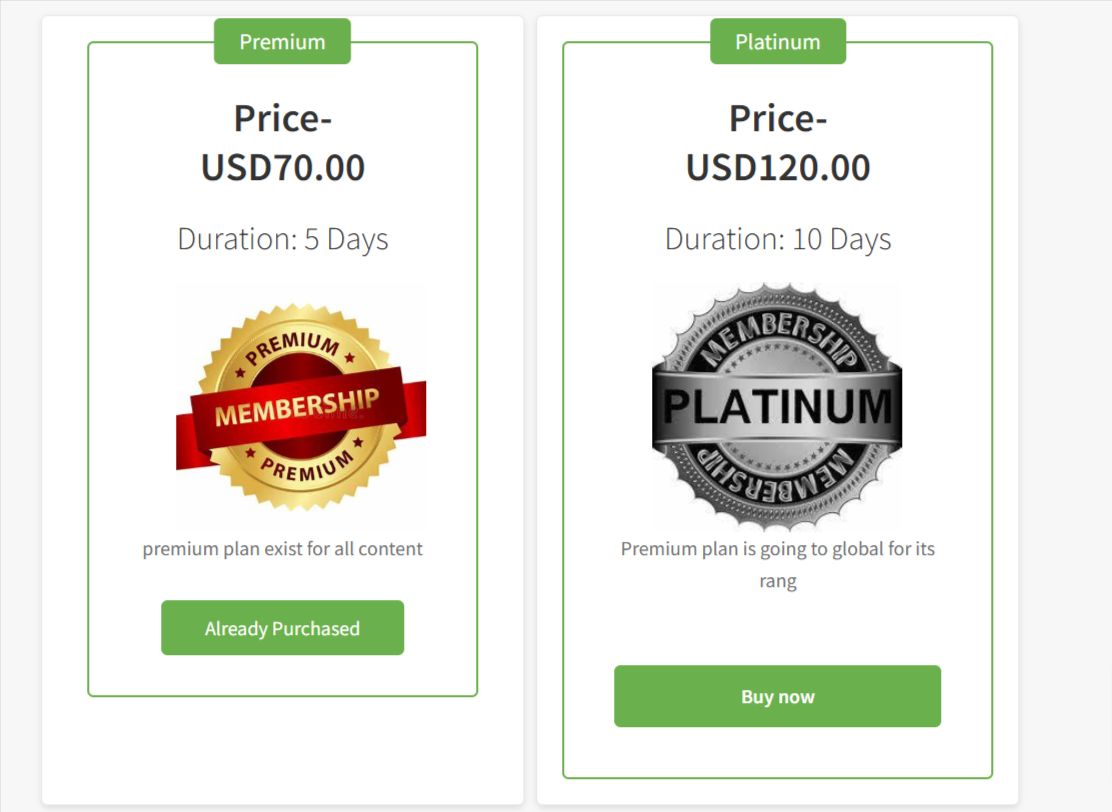Click bottom PREMIUM arc text on gold seal
This screenshot has height=812, width=1112.
[x=306, y=468]
